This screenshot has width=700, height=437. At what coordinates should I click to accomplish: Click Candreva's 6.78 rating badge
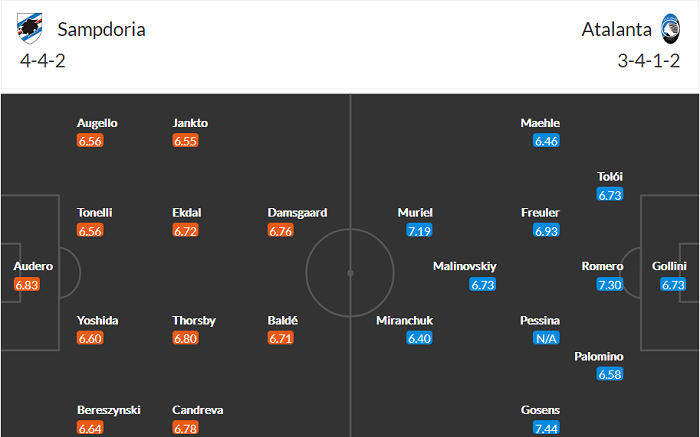(186, 428)
